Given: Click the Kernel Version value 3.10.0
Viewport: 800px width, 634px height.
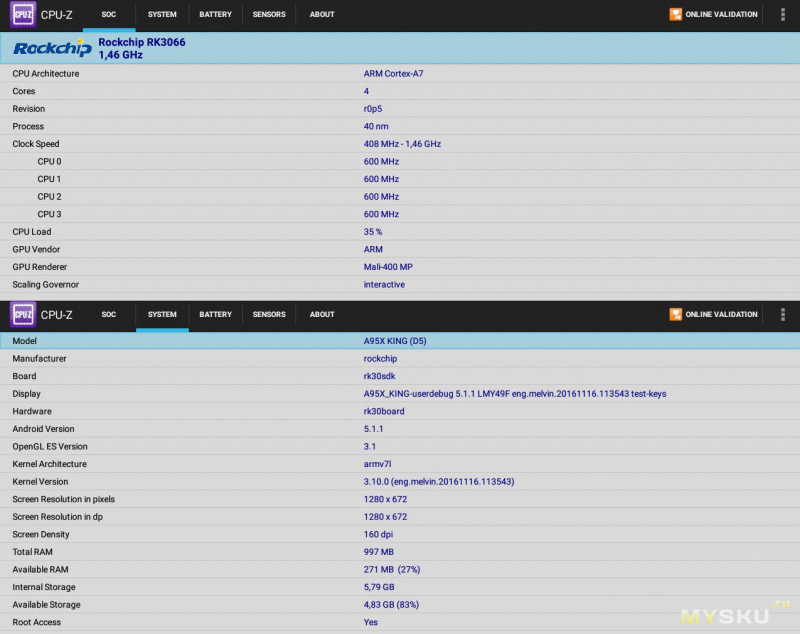Looking at the screenshot, I should [x=439, y=481].
